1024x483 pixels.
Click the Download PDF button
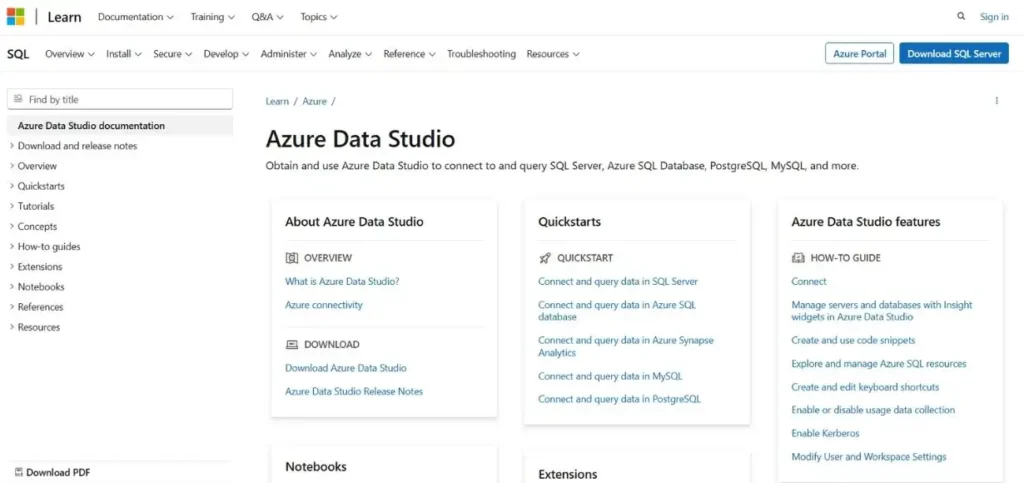[52, 472]
